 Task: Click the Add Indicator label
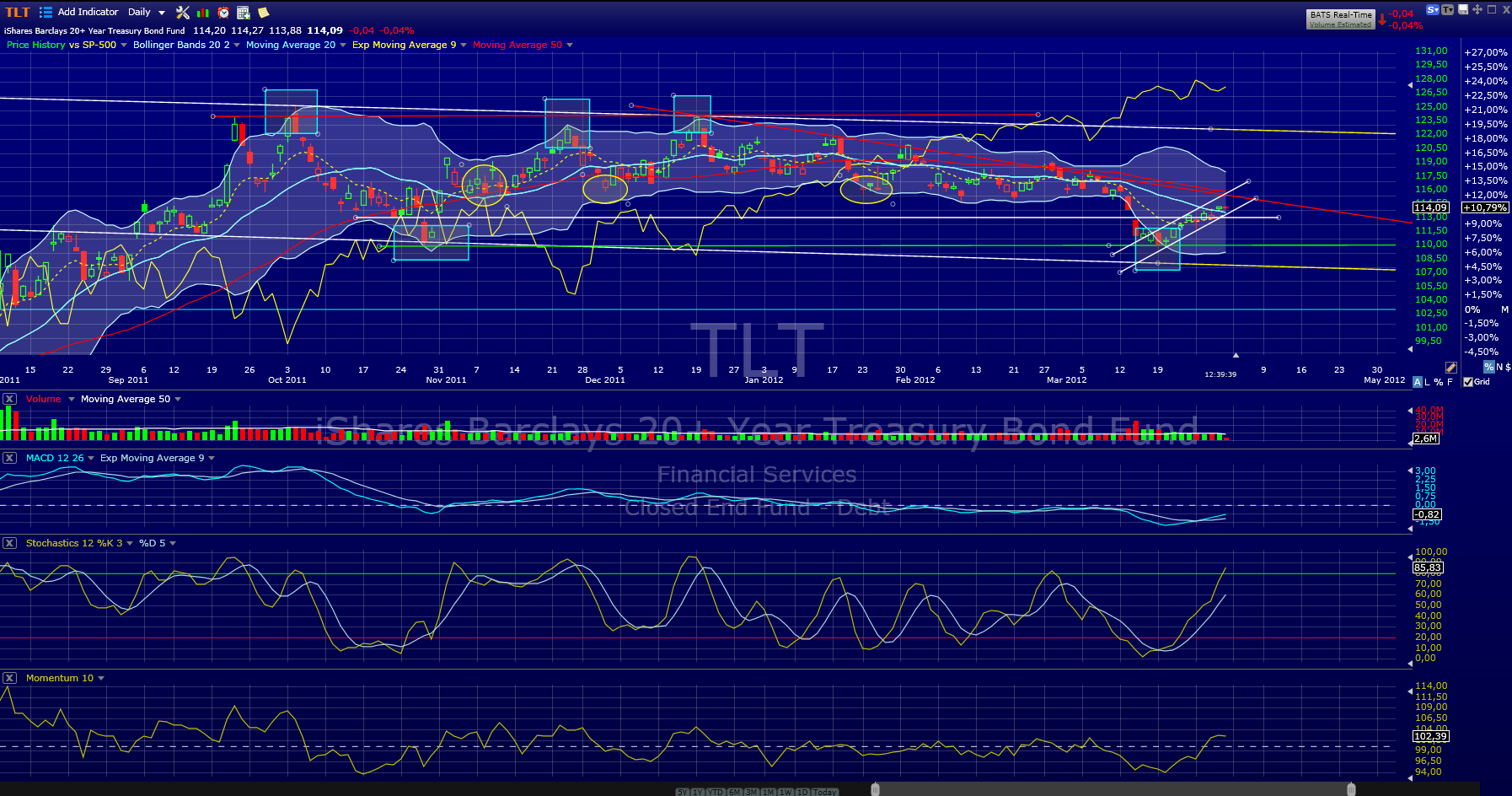coord(88,12)
